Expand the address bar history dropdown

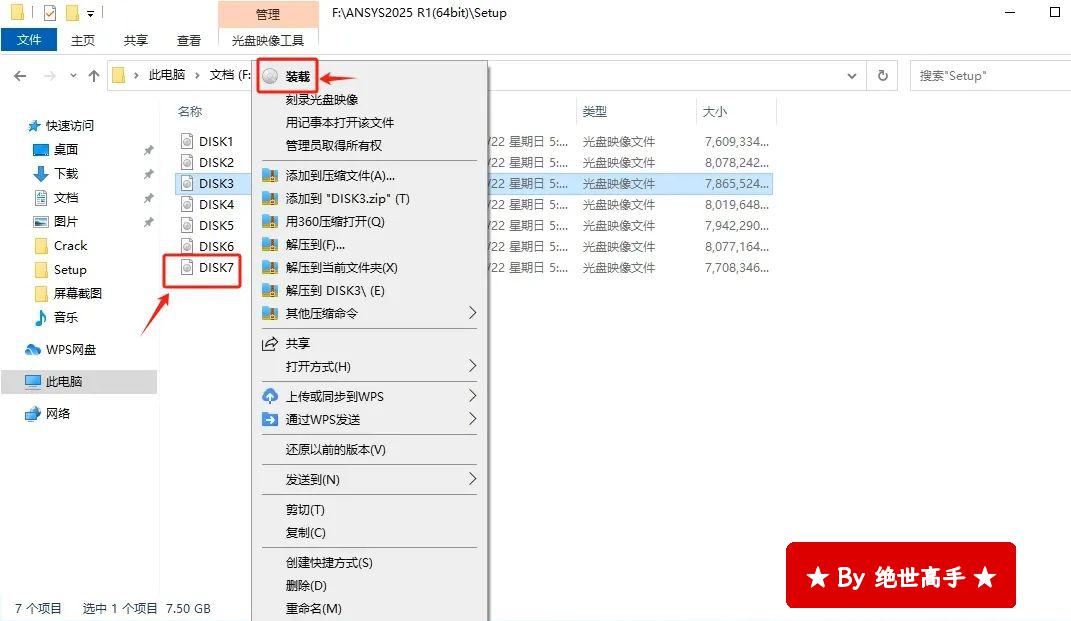pyautogui.click(x=852, y=76)
